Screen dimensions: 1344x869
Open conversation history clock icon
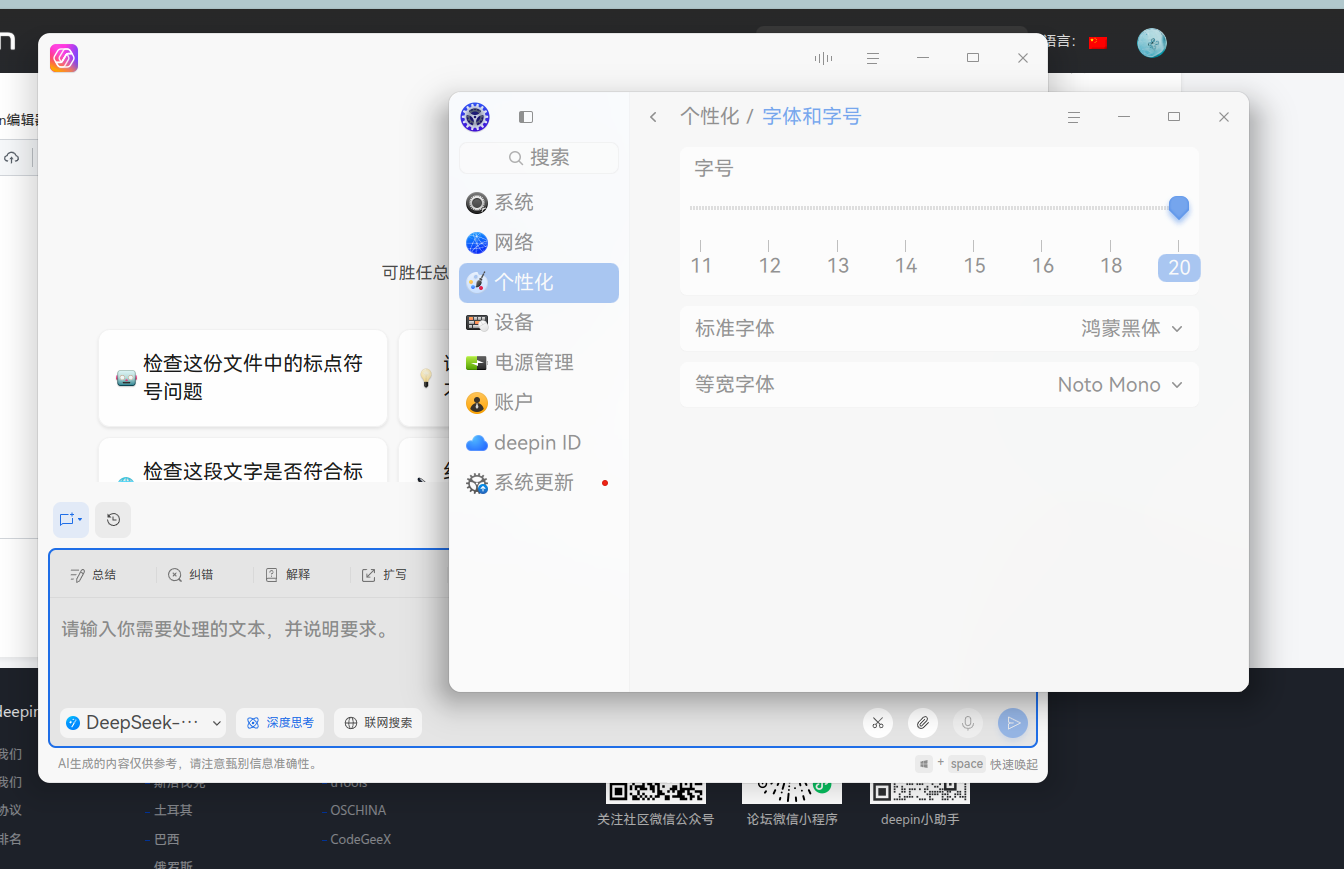[113, 520]
